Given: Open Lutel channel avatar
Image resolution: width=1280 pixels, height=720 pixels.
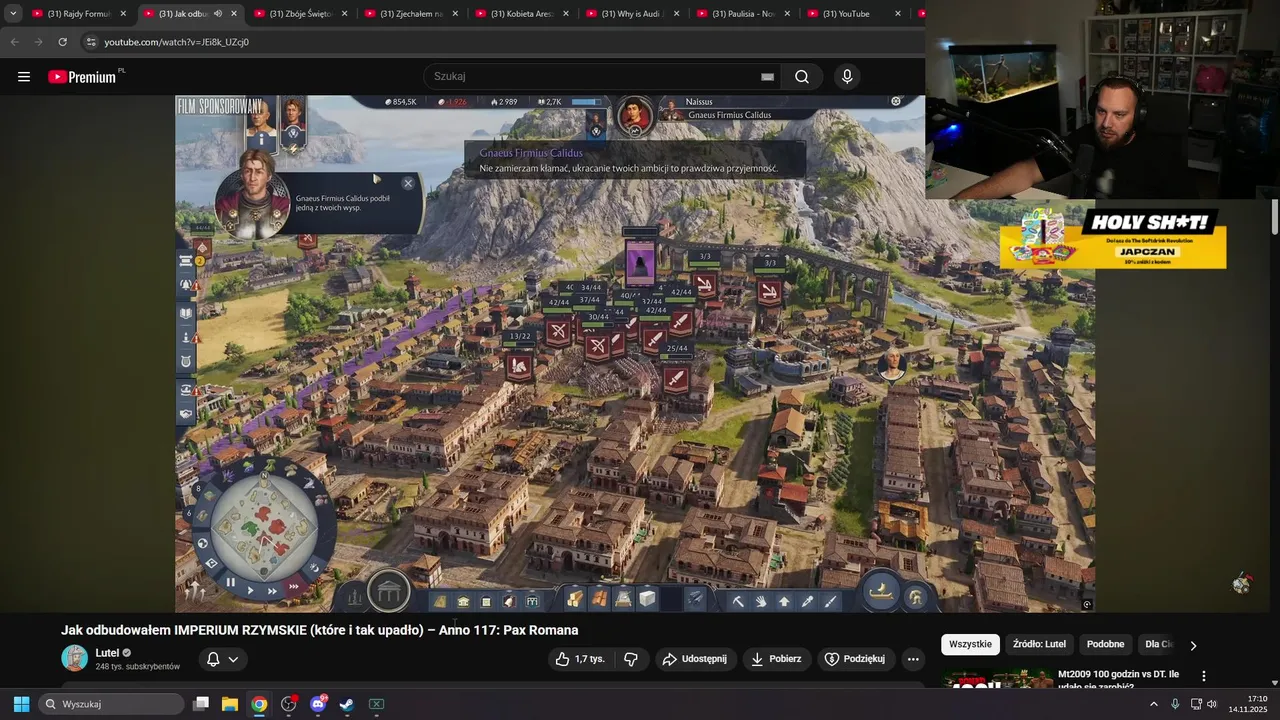Looking at the screenshot, I should 74,658.
